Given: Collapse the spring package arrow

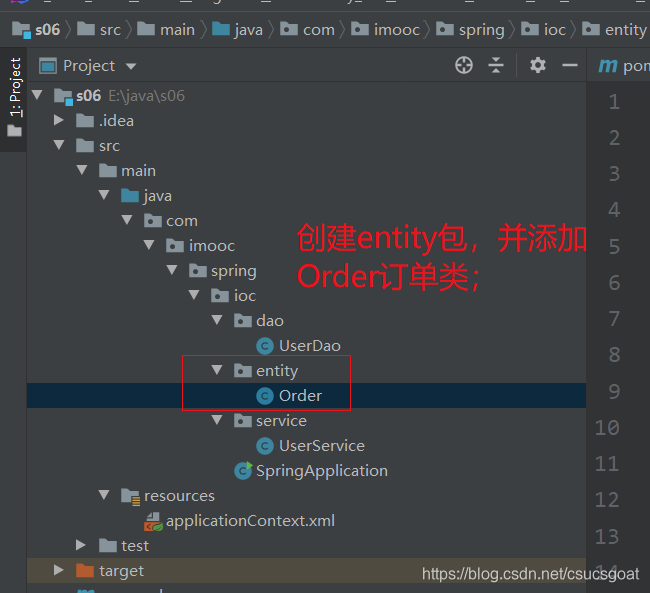Looking at the screenshot, I should [x=172, y=270].
